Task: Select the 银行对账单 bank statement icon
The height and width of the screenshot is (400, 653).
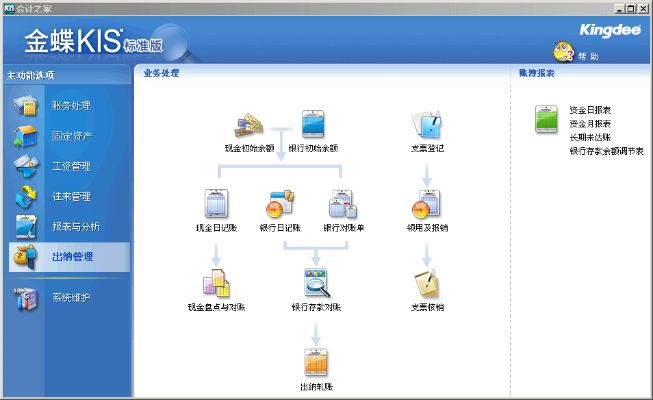Action: [x=343, y=204]
